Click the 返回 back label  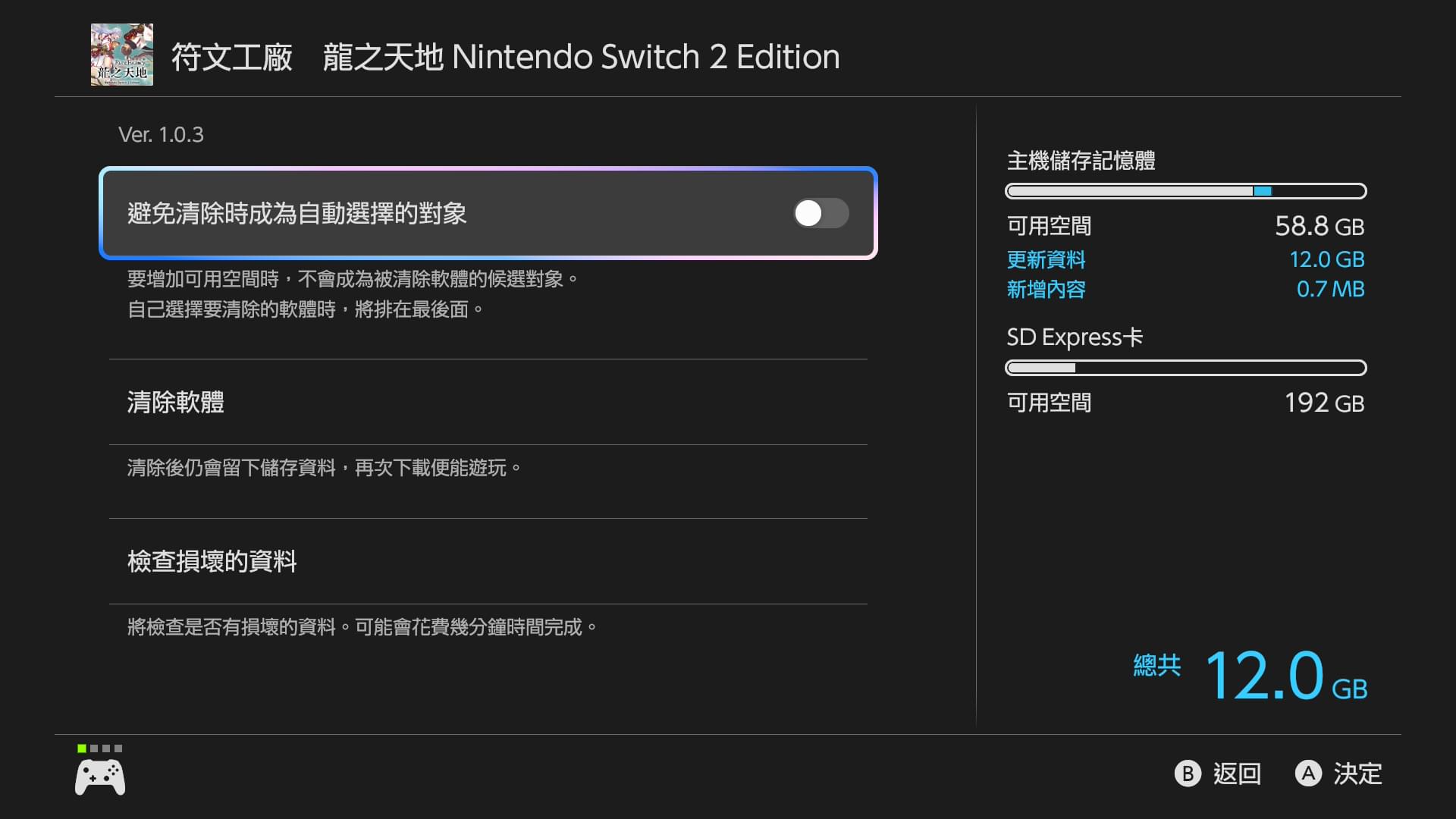point(1237,773)
